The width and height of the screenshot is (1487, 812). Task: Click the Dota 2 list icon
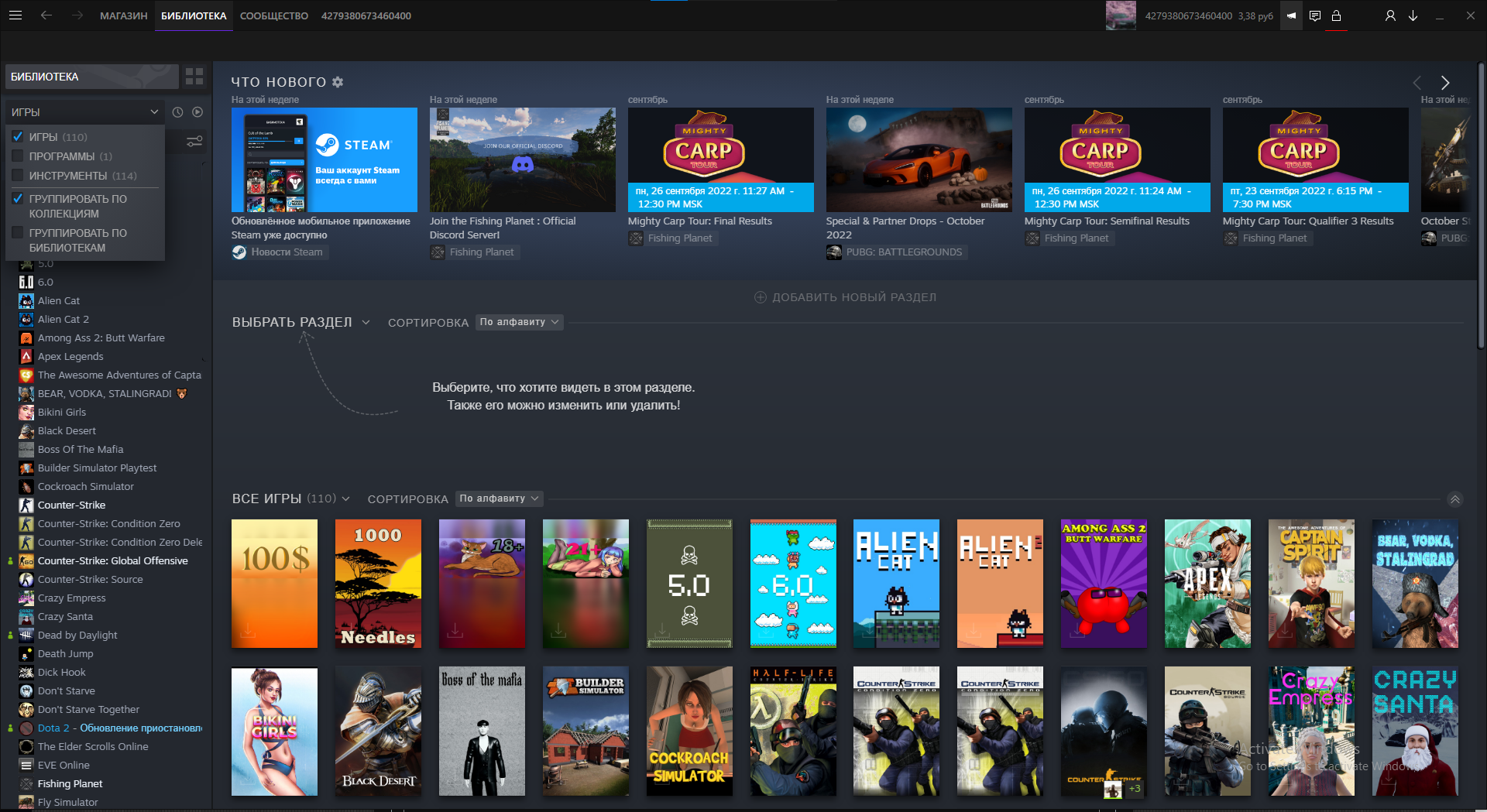(26, 728)
